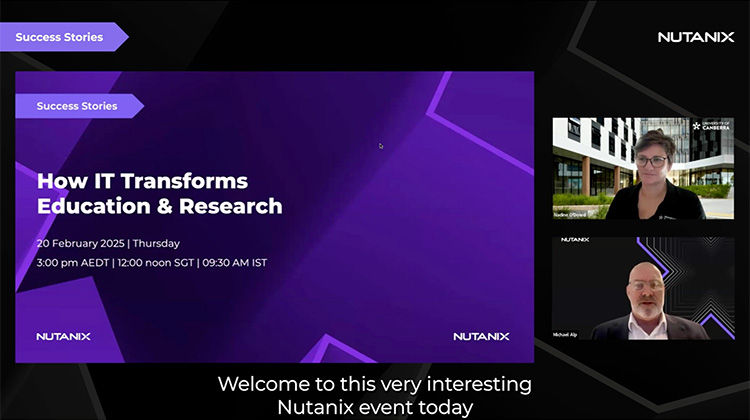Image resolution: width=750 pixels, height=420 pixels.
Task: Select the Success Stories tag inside the slide
Action: [x=77, y=106]
